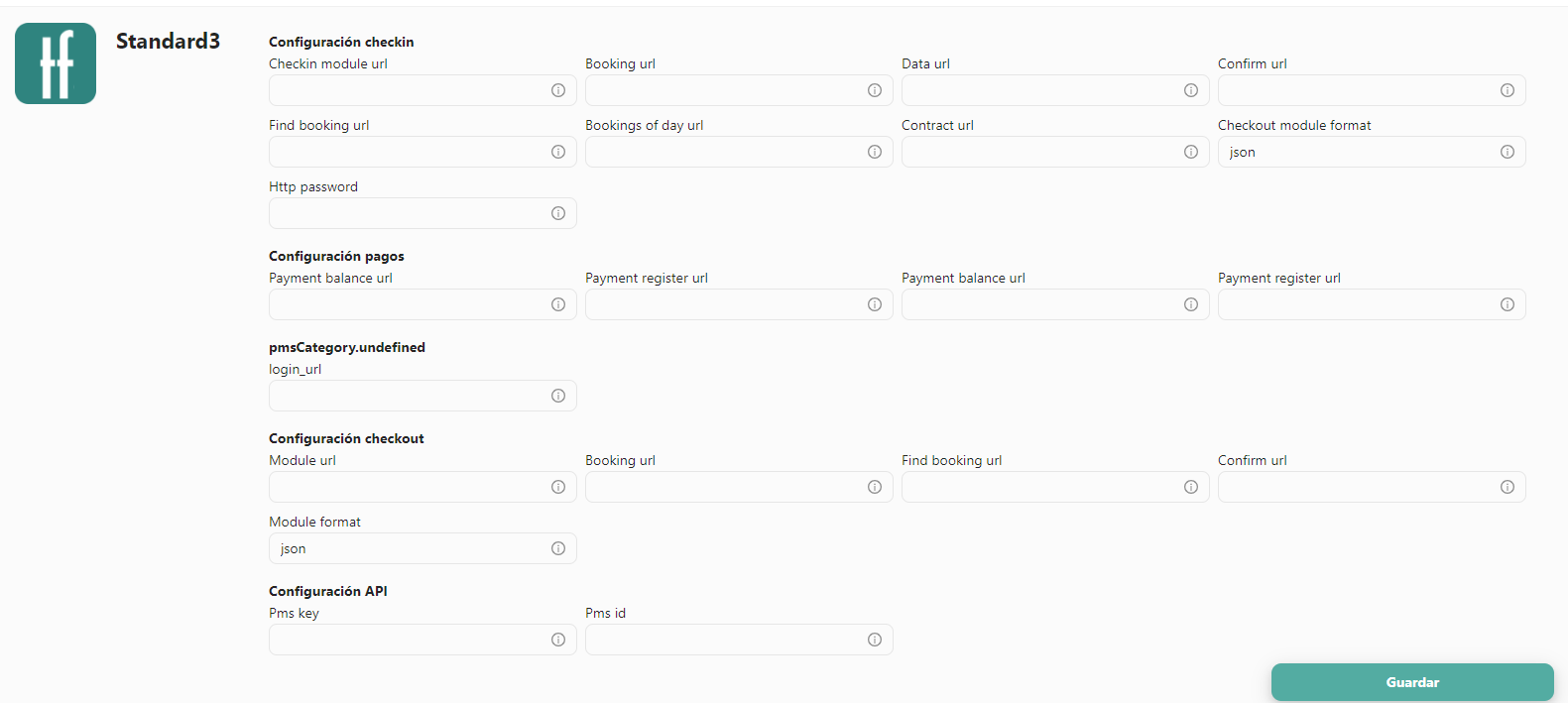Screen dimensions: 1568x703
Task: Focus the Find booking url field under checkin
Action: (422, 152)
